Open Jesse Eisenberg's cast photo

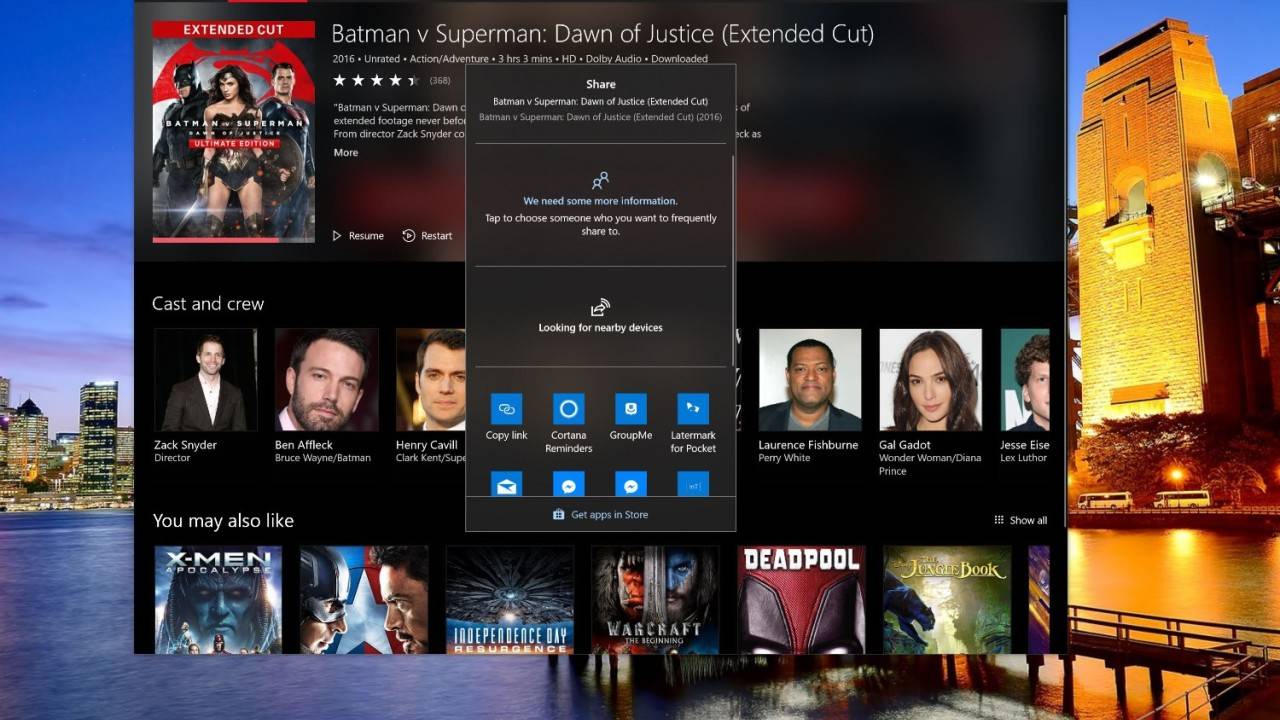click(x=1025, y=380)
